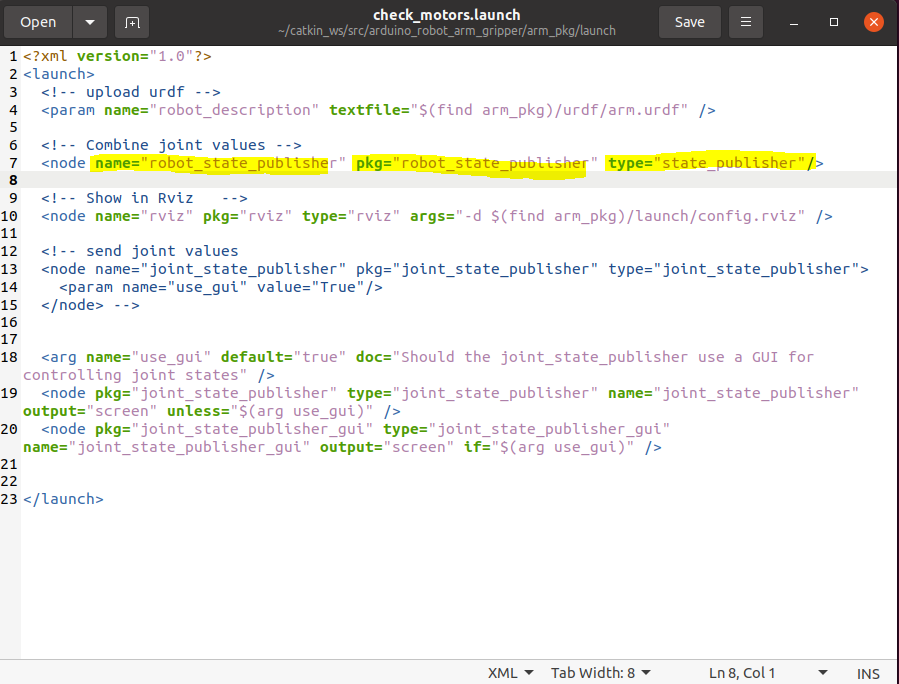The image size is (899, 684).
Task: Click the unless="$(arg use_gui)" attribute
Action: coord(269,411)
